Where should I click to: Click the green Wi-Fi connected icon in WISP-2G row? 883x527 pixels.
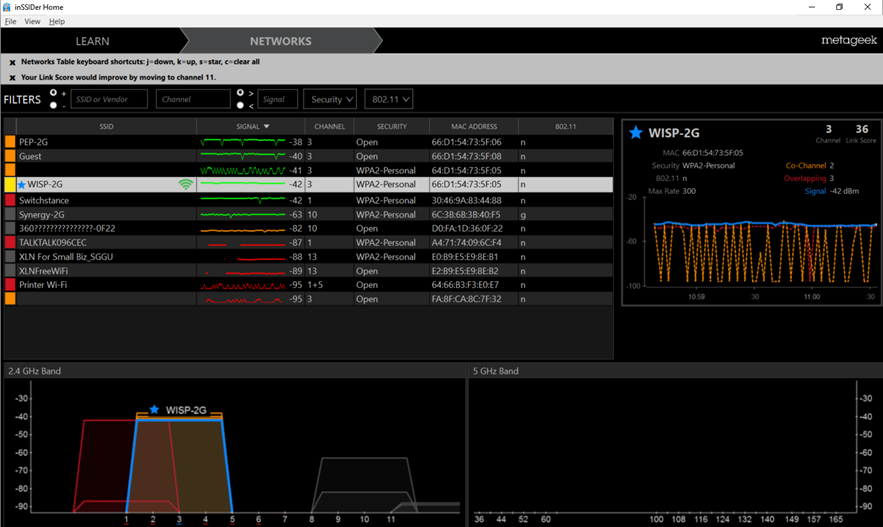click(185, 184)
